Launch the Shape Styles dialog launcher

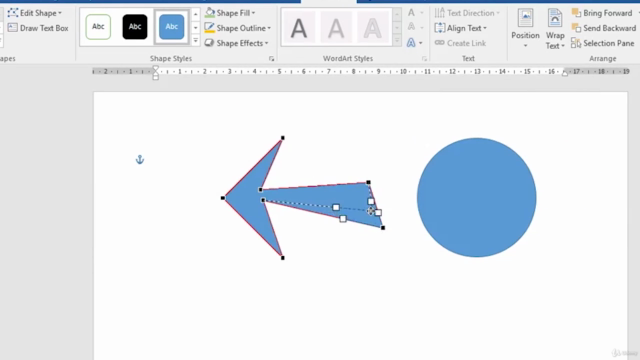pos(271,59)
